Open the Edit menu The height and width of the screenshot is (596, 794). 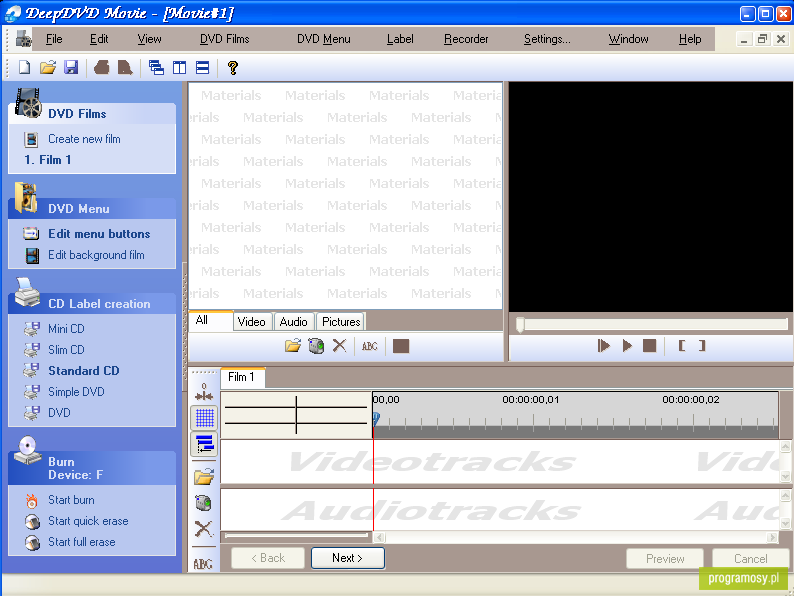(x=99, y=39)
